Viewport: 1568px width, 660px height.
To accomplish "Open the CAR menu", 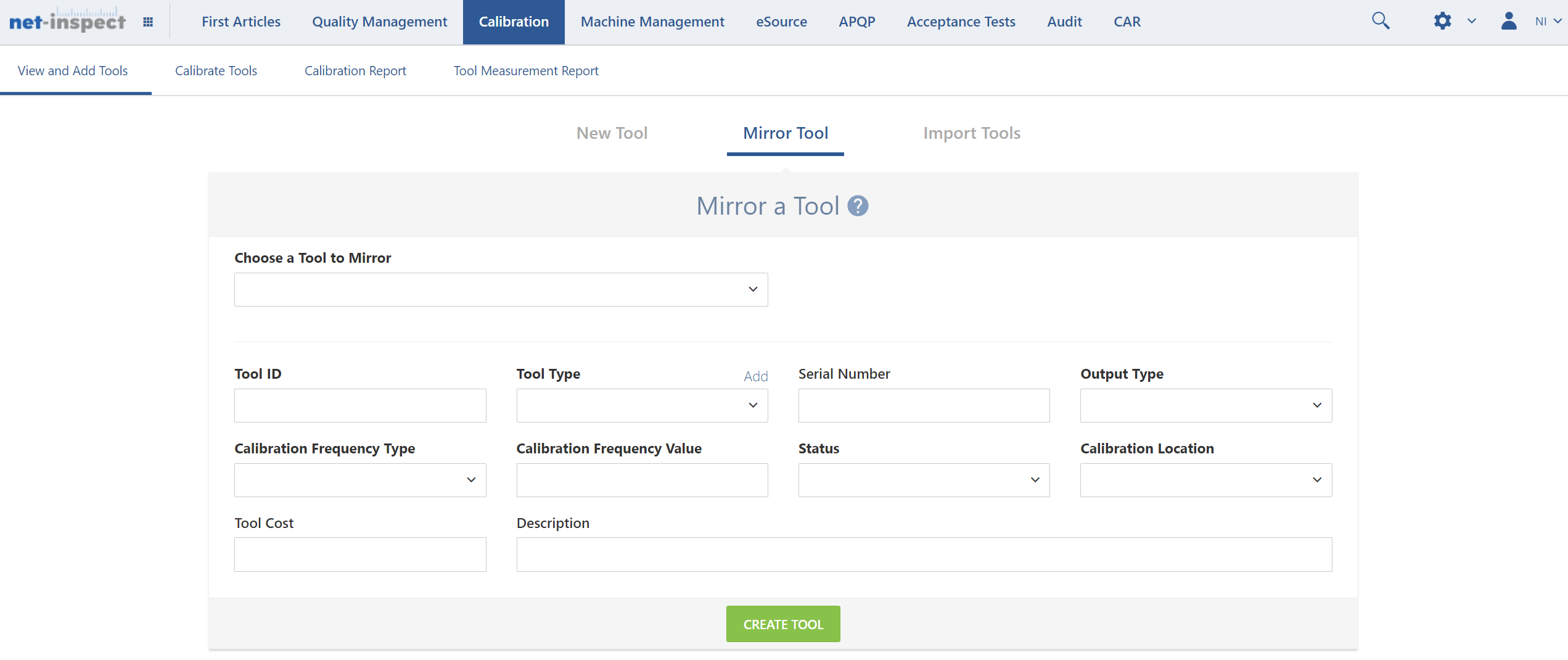I will tap(1127, 22).
